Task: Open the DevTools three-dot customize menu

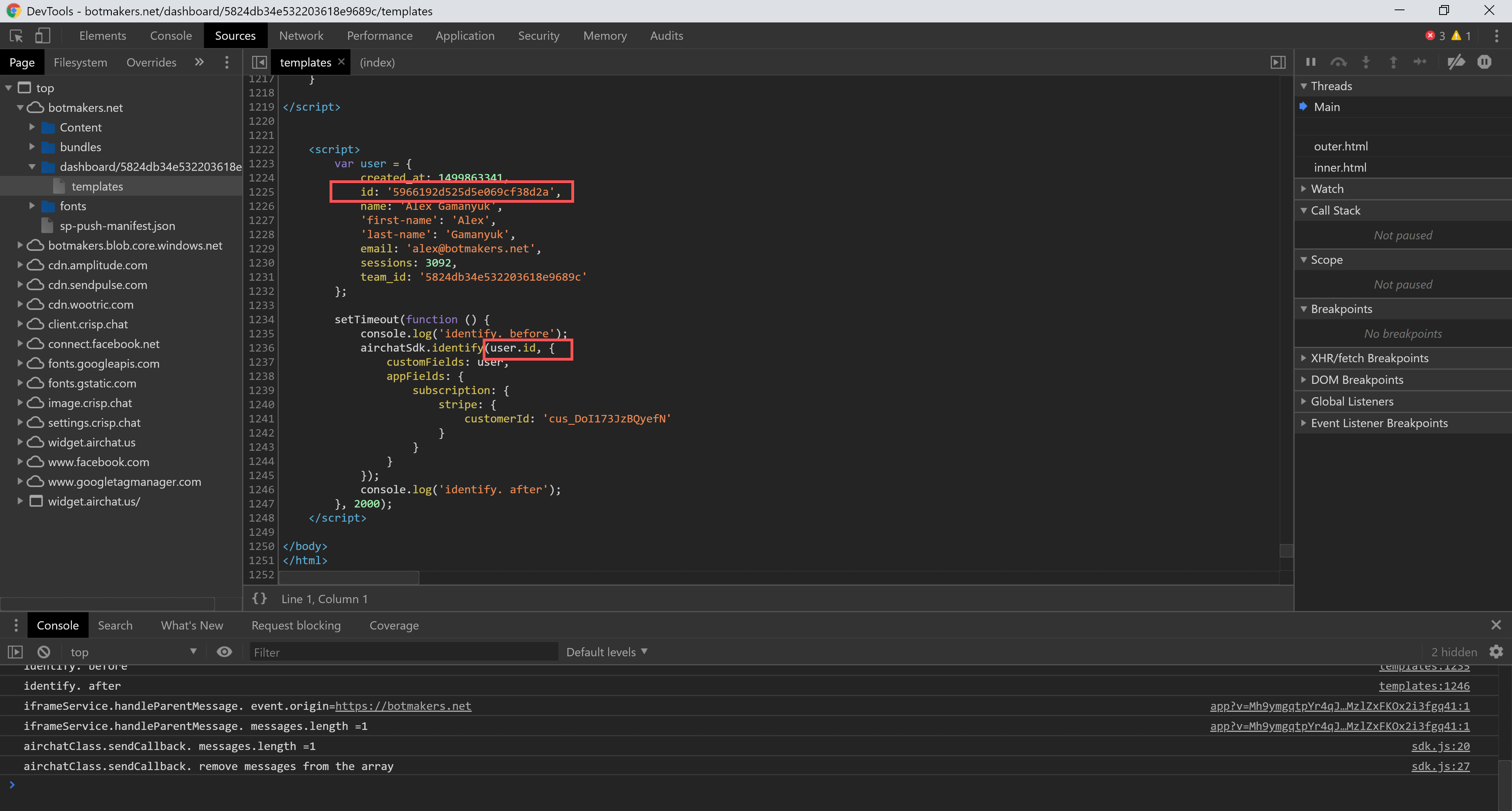Action: (x=1496, y=36)
